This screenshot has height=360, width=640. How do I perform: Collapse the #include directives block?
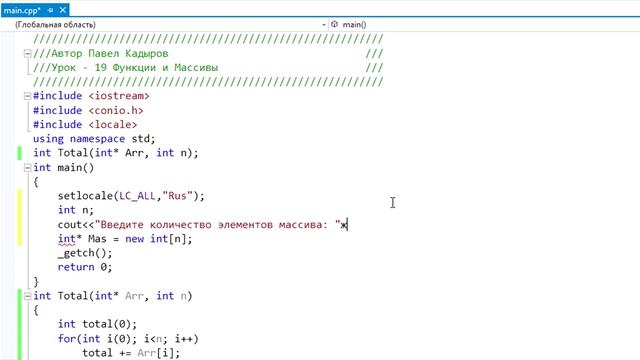pos(27,96)
